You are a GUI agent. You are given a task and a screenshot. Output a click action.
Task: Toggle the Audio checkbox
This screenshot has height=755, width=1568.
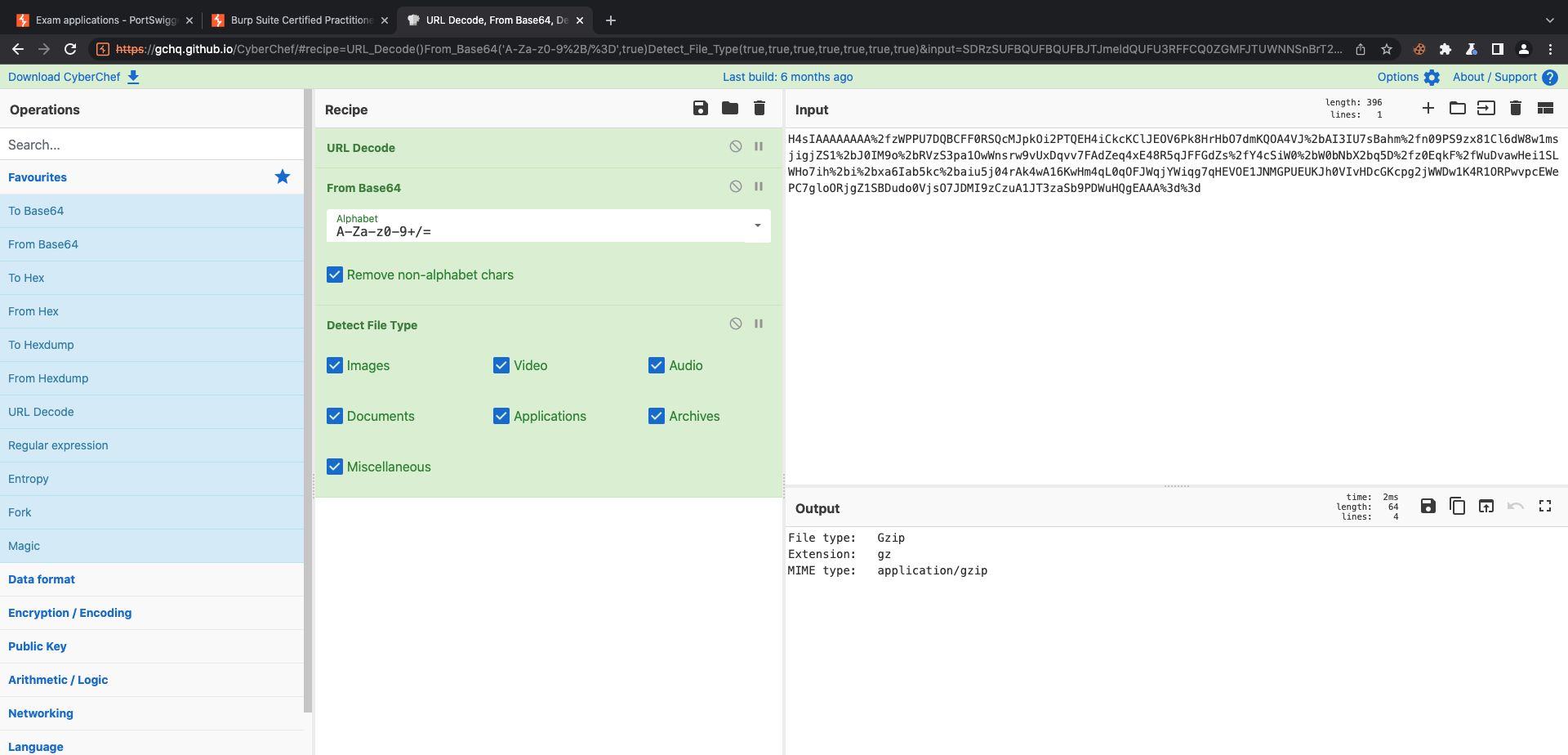(657, 365)
